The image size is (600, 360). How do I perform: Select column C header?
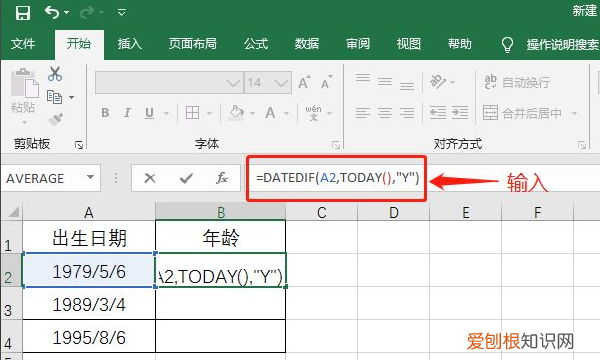(322, 212)
